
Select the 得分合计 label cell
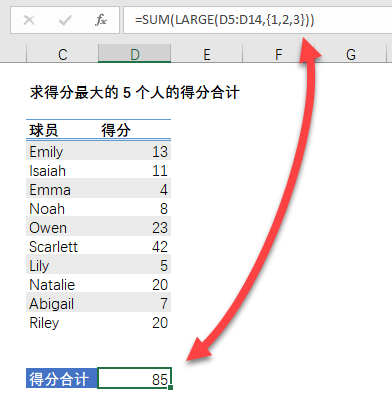point(62,378)
